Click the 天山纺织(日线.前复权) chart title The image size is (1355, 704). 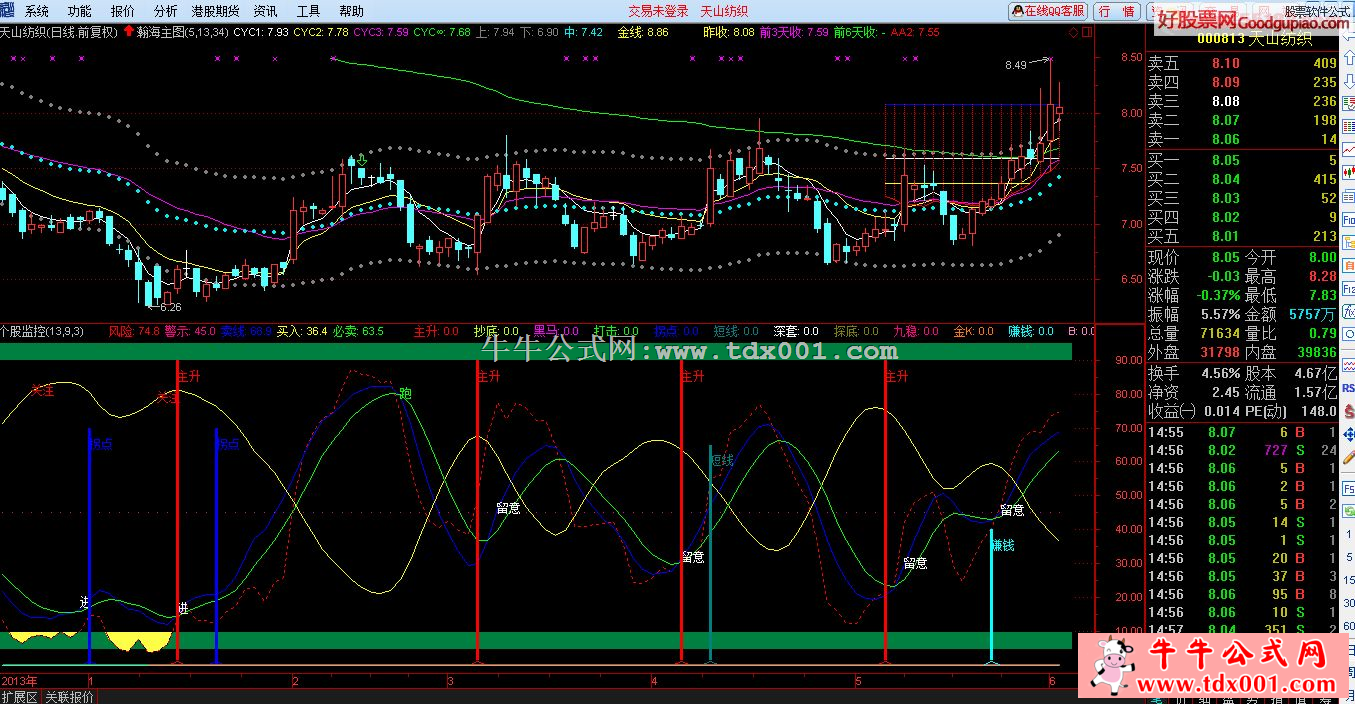(59, 32)
